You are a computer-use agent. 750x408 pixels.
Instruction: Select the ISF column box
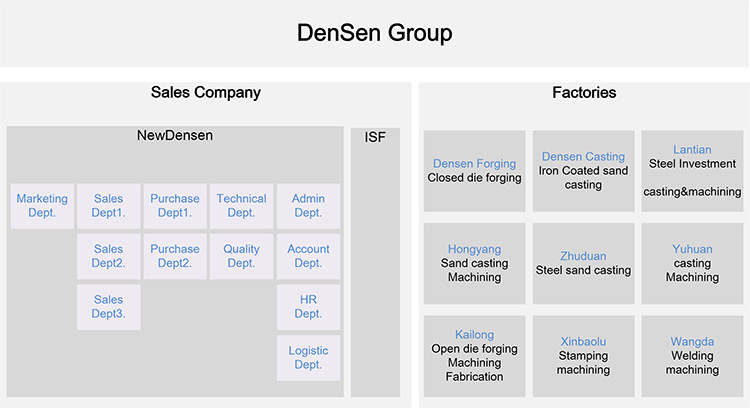pos(375,260)
